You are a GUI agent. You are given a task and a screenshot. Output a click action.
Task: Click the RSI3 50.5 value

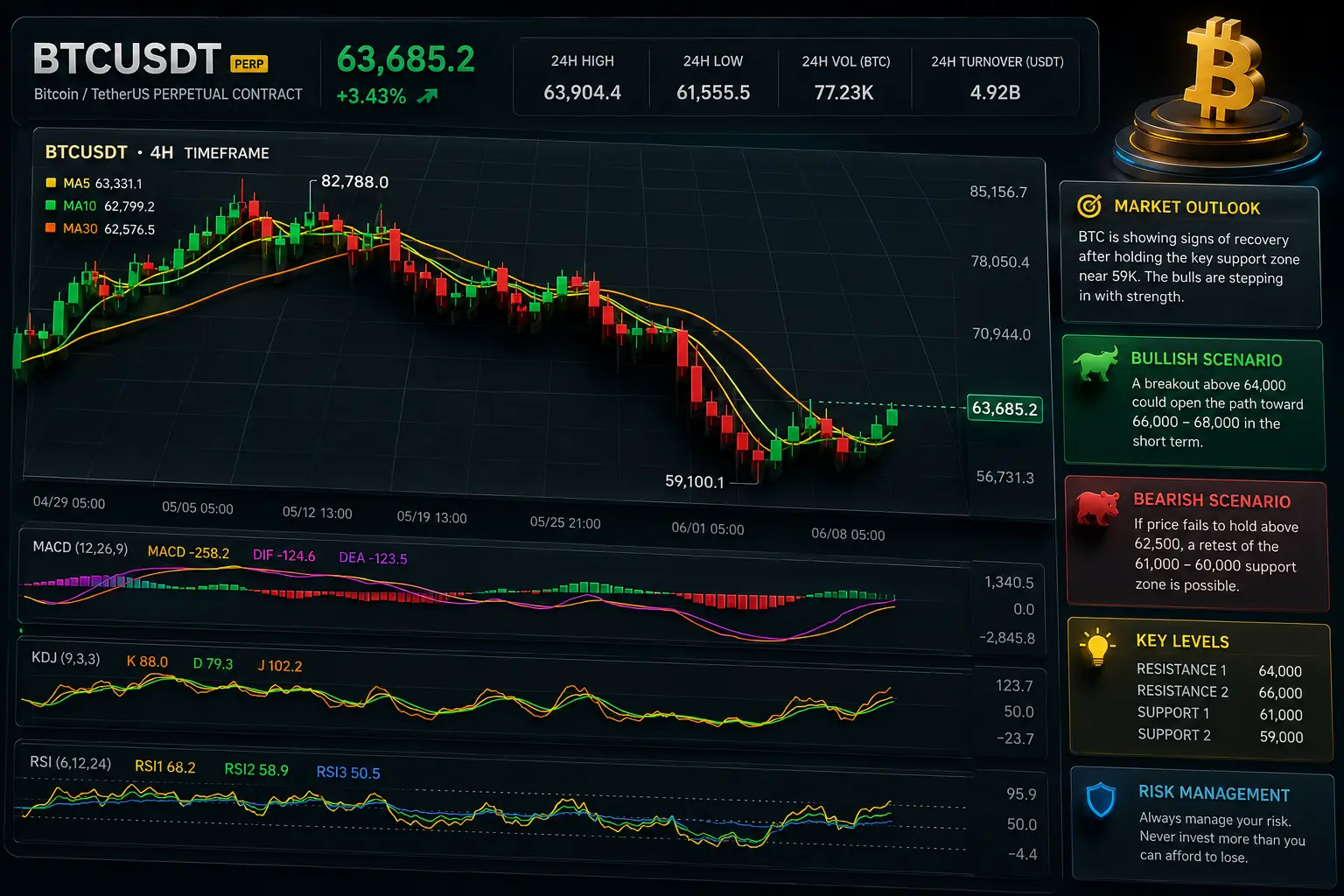pyautogui.click(x=348, y=773)
